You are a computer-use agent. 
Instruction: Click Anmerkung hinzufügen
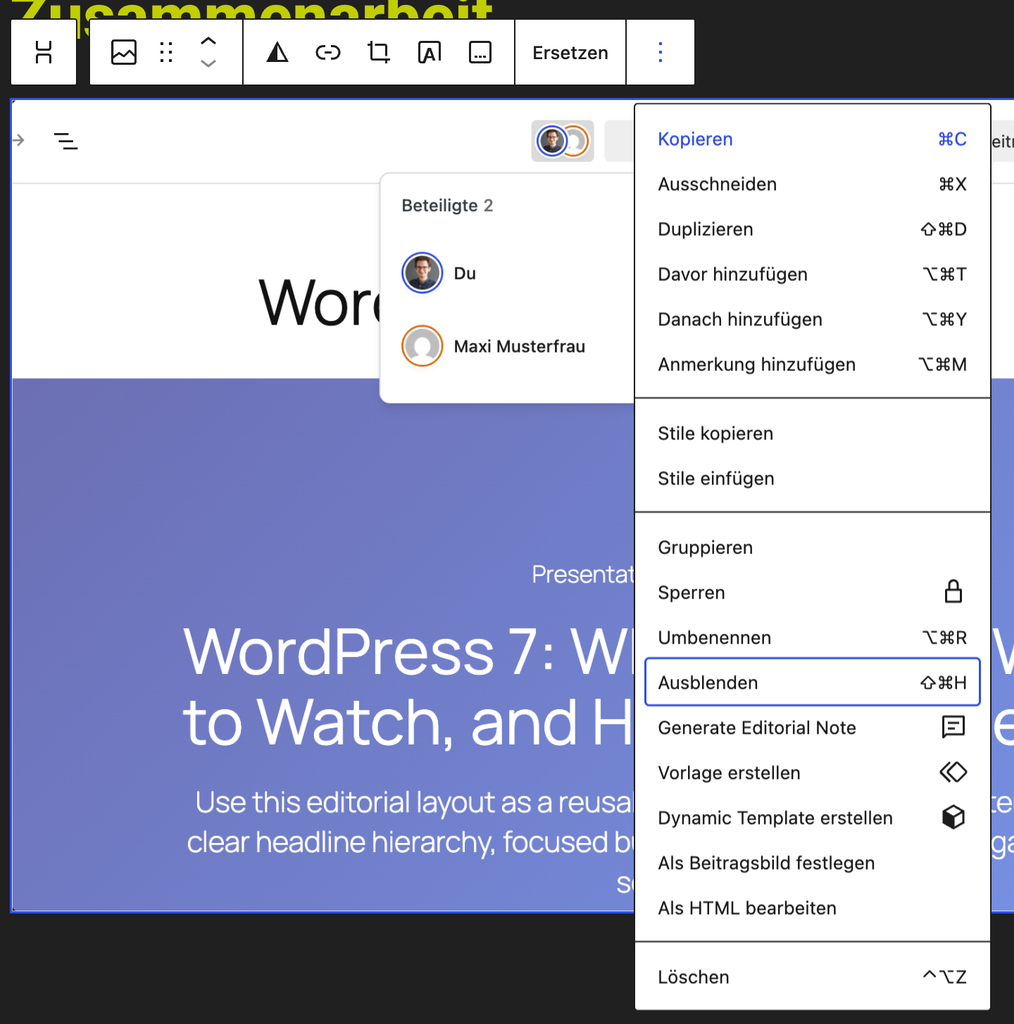tap(812, 364)
